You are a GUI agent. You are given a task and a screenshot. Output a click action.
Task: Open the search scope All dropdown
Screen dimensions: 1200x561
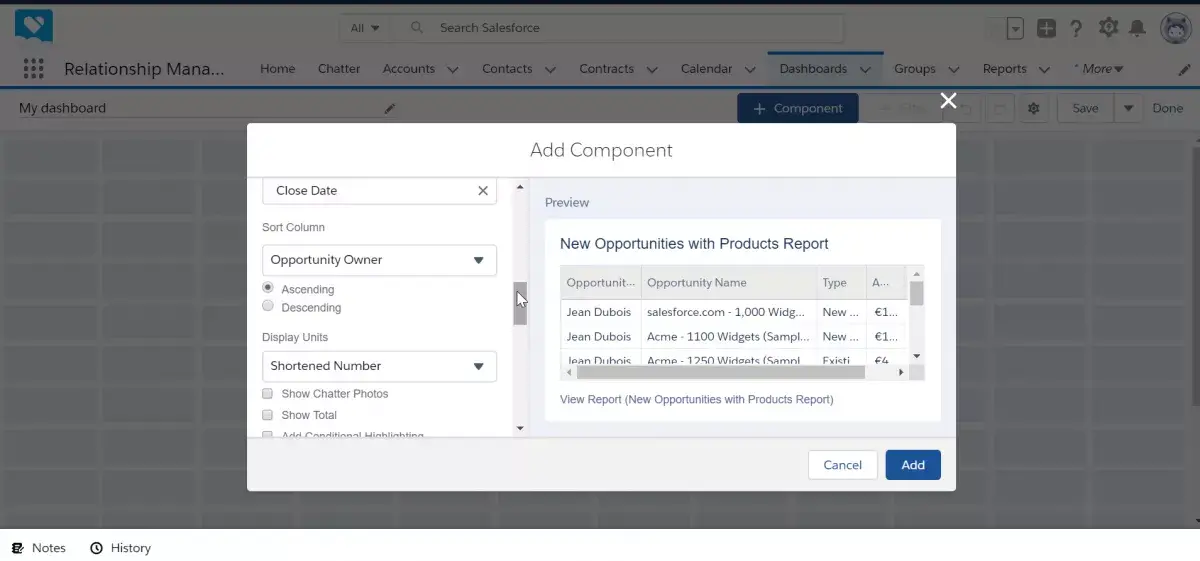(365, 28)
